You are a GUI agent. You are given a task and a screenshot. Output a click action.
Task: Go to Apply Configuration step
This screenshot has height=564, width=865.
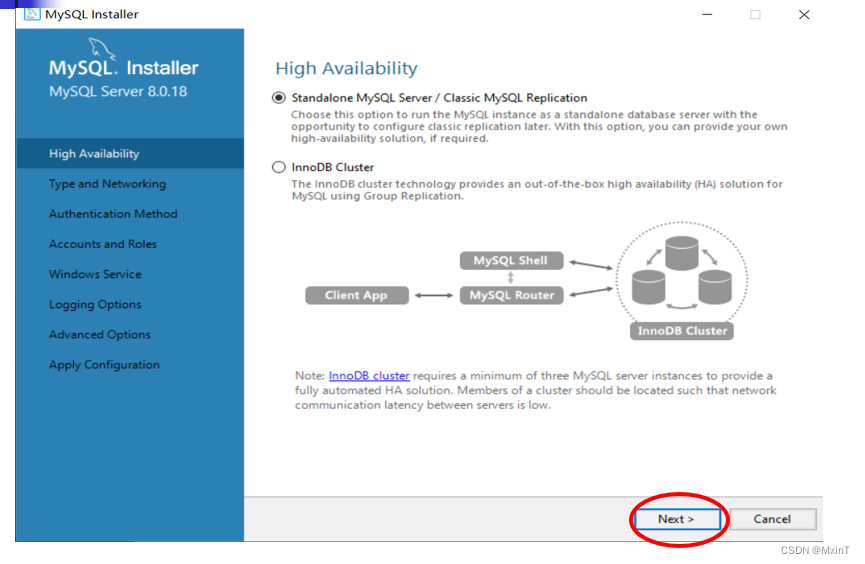point(104,365)
